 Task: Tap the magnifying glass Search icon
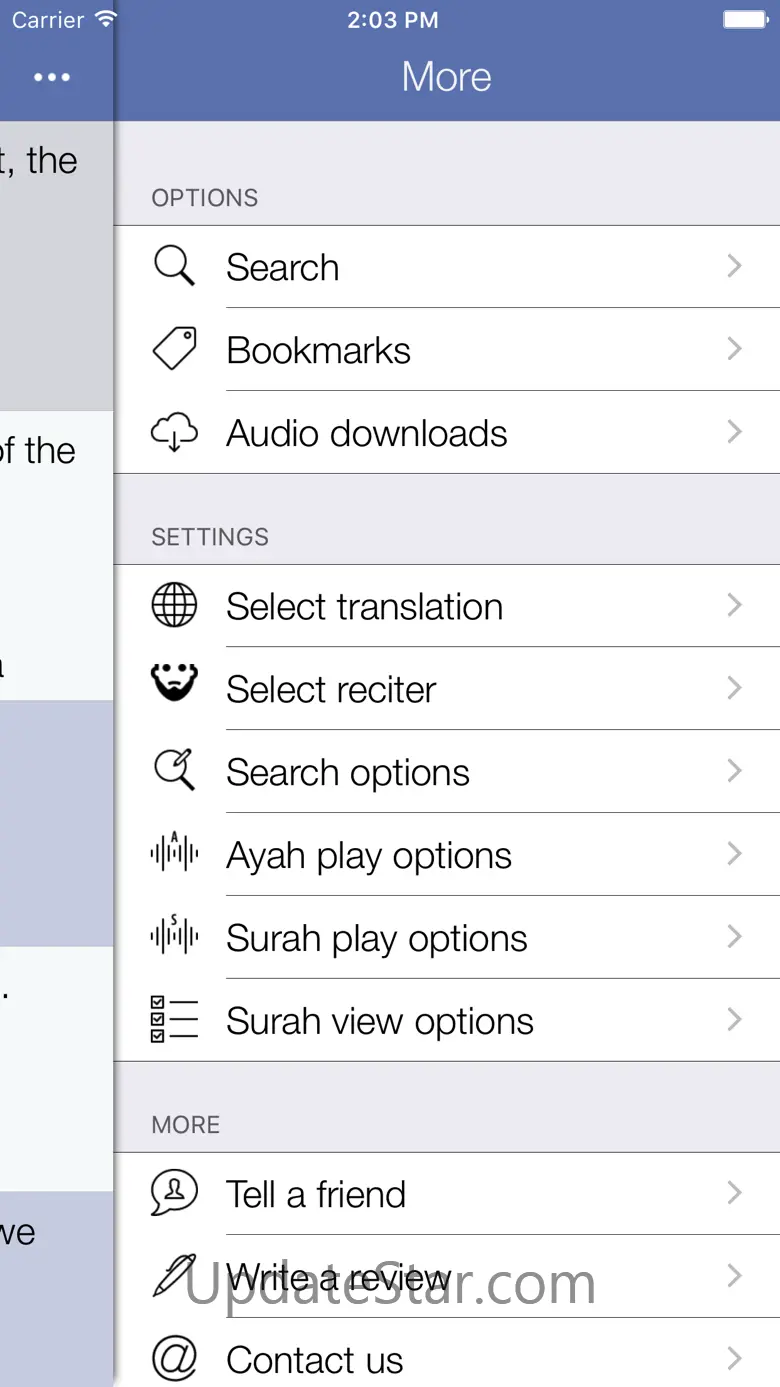click(x=174, y=267)
